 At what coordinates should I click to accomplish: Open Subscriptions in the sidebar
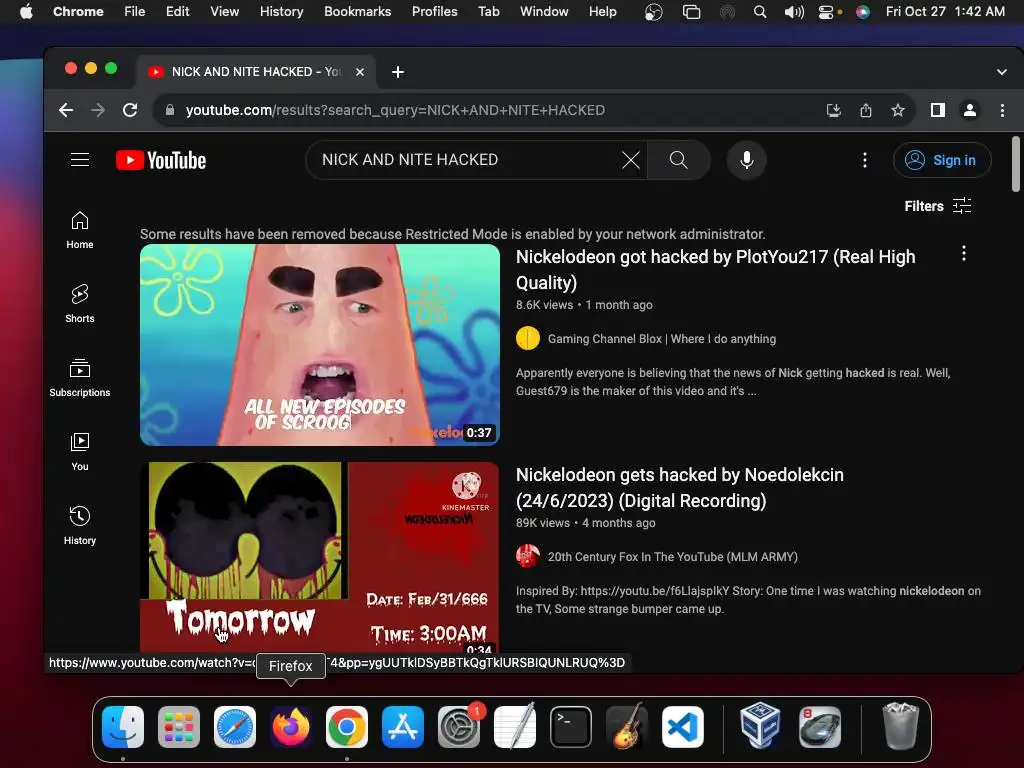(80, 377)
